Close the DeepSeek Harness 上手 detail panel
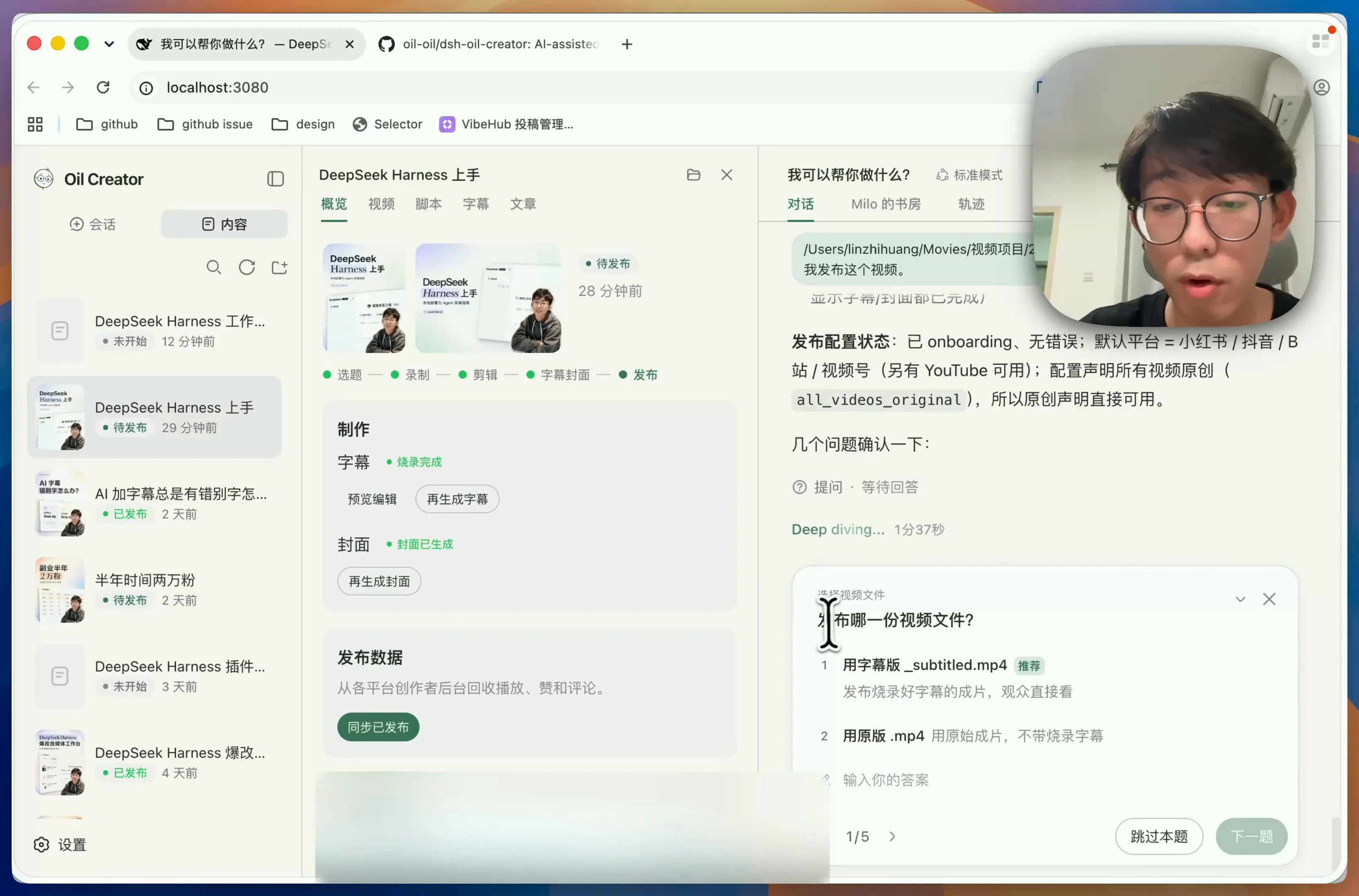This screenshot has width=1359, height=896. click(x=726, y=175)
